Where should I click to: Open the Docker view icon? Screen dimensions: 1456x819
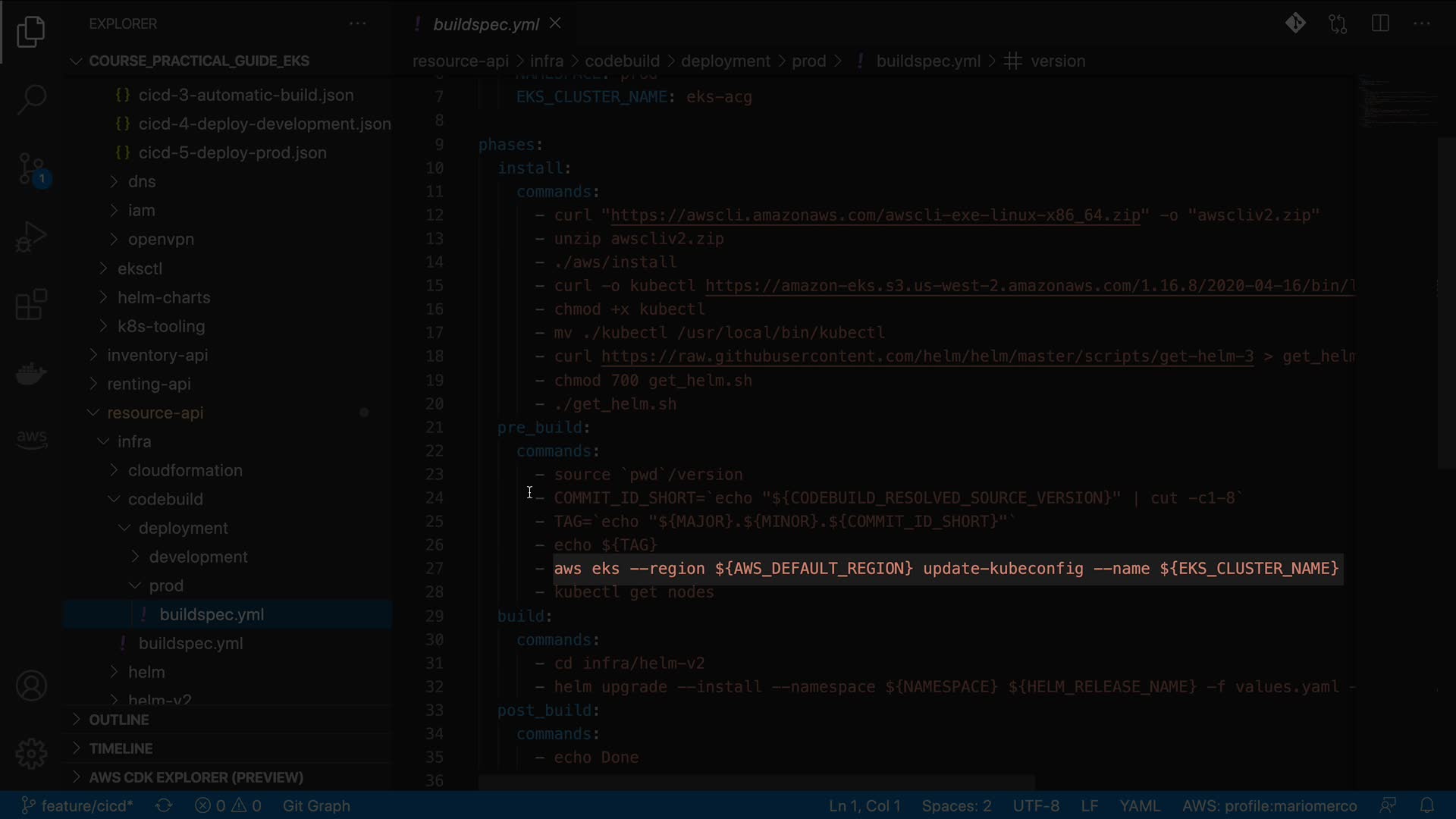pos(31,373)
